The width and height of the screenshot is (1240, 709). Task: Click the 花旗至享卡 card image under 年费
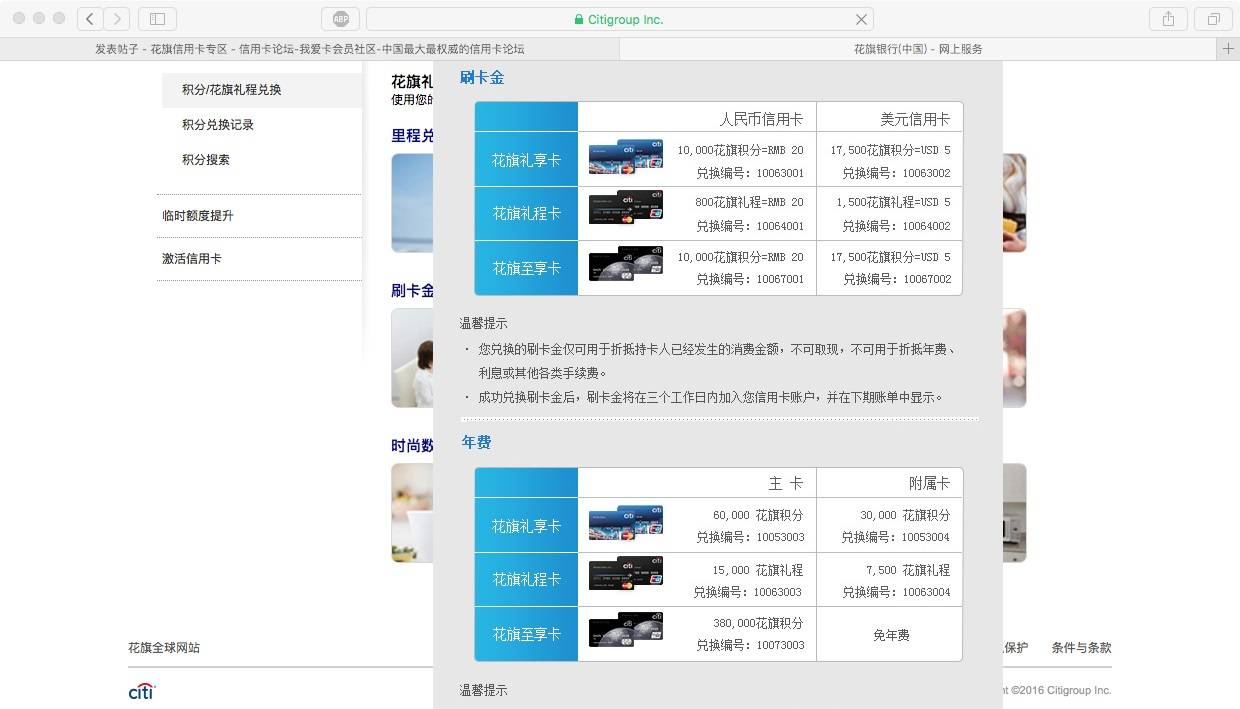(626, 632)
